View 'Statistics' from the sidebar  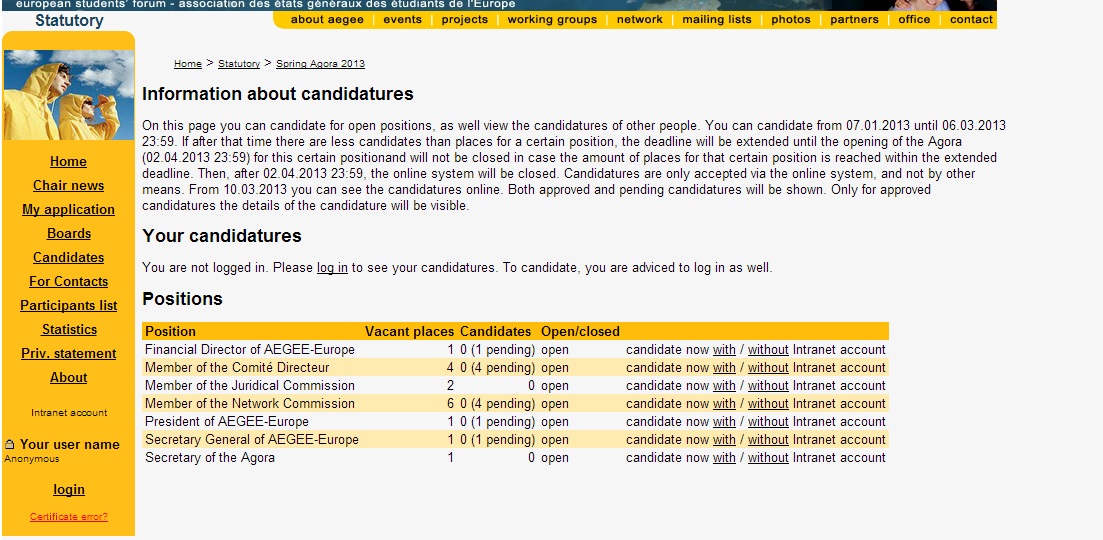coord(69,329)
